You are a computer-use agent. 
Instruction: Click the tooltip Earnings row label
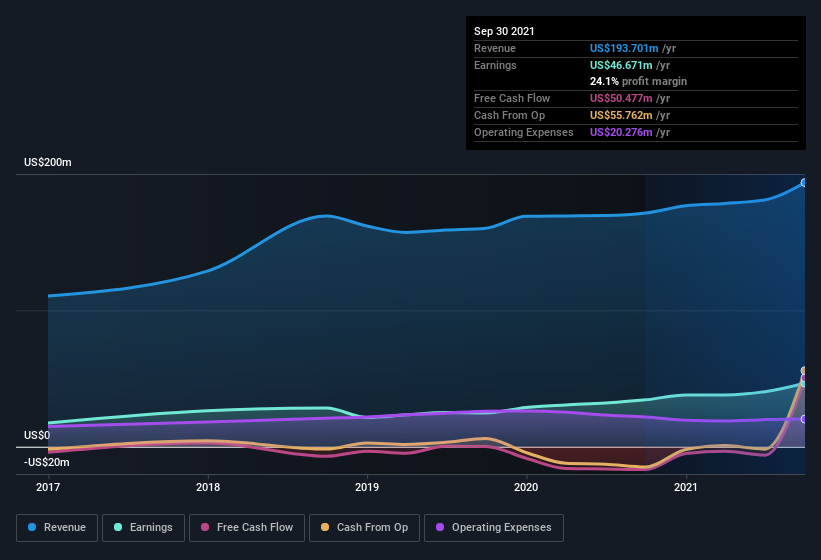coord(495,65)
